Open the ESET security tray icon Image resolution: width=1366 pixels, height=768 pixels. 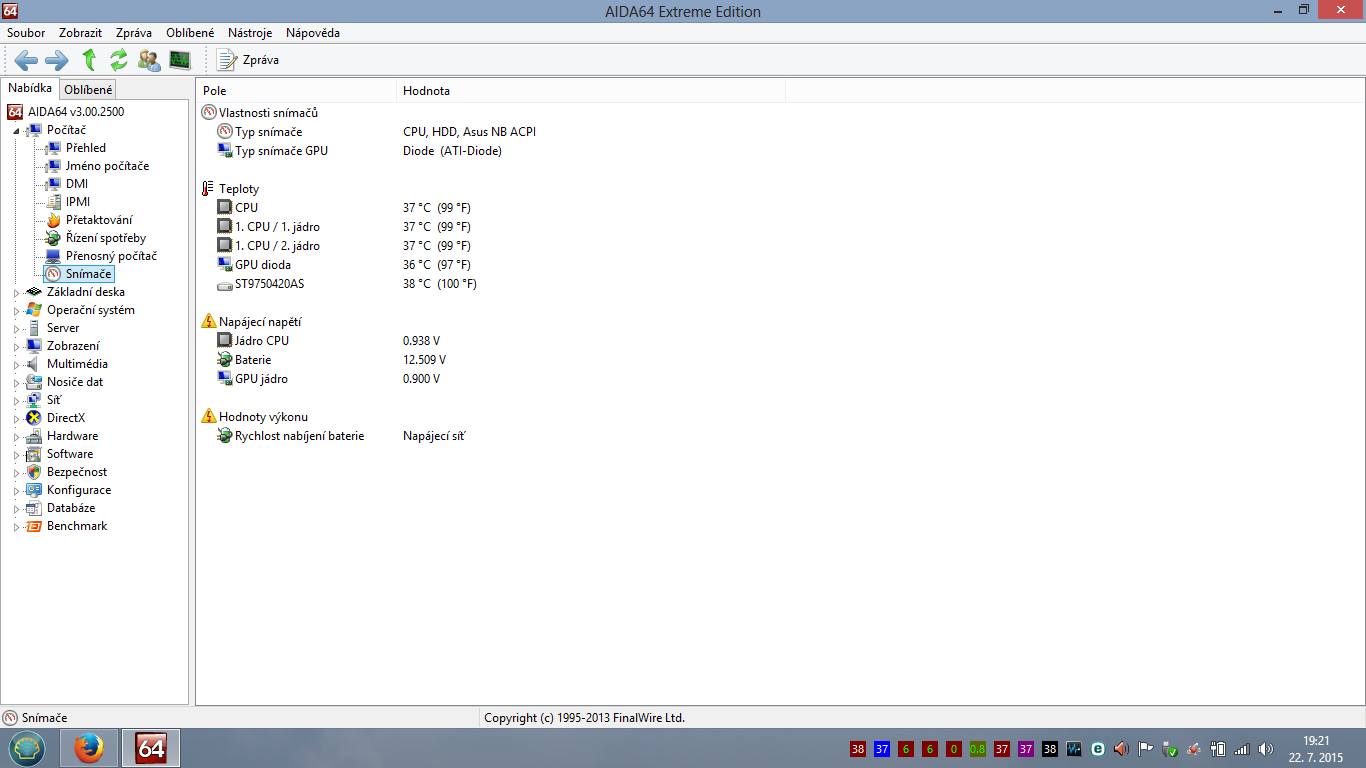coord(1098,749)
